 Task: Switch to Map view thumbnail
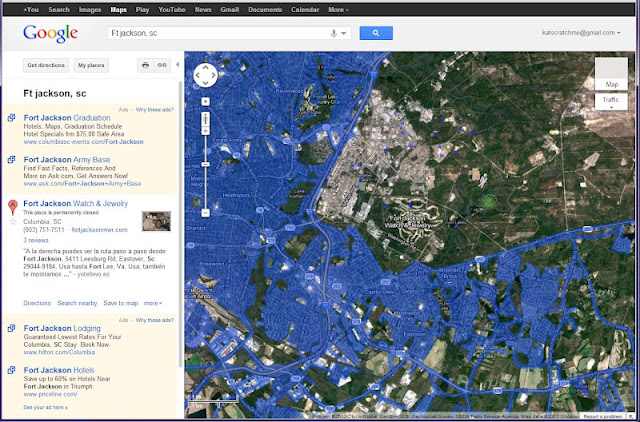pyautogui.click(x=611, y=73)
